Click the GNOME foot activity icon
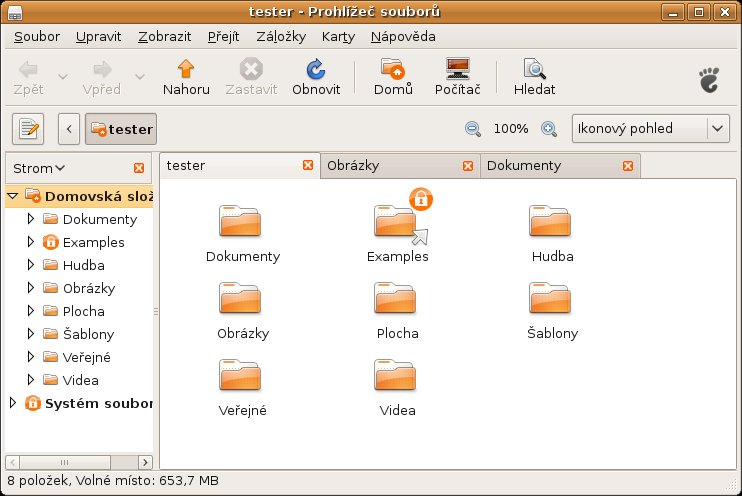 pos(709,80)
